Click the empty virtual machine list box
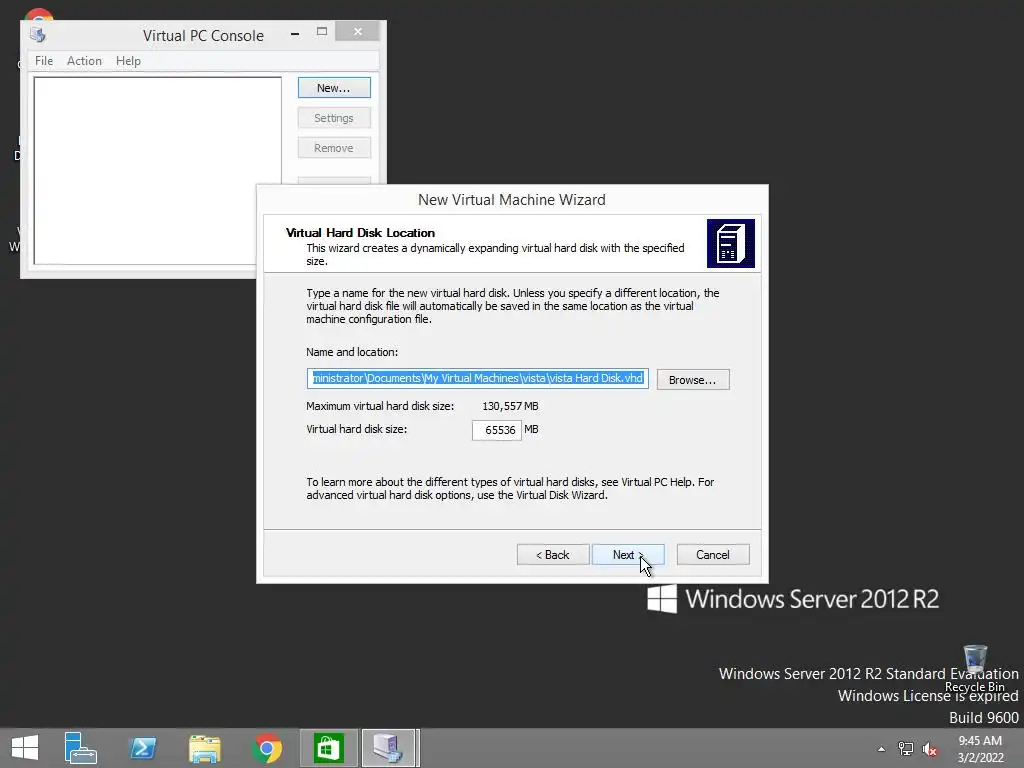1024x768 pixels. click(157, 170)
